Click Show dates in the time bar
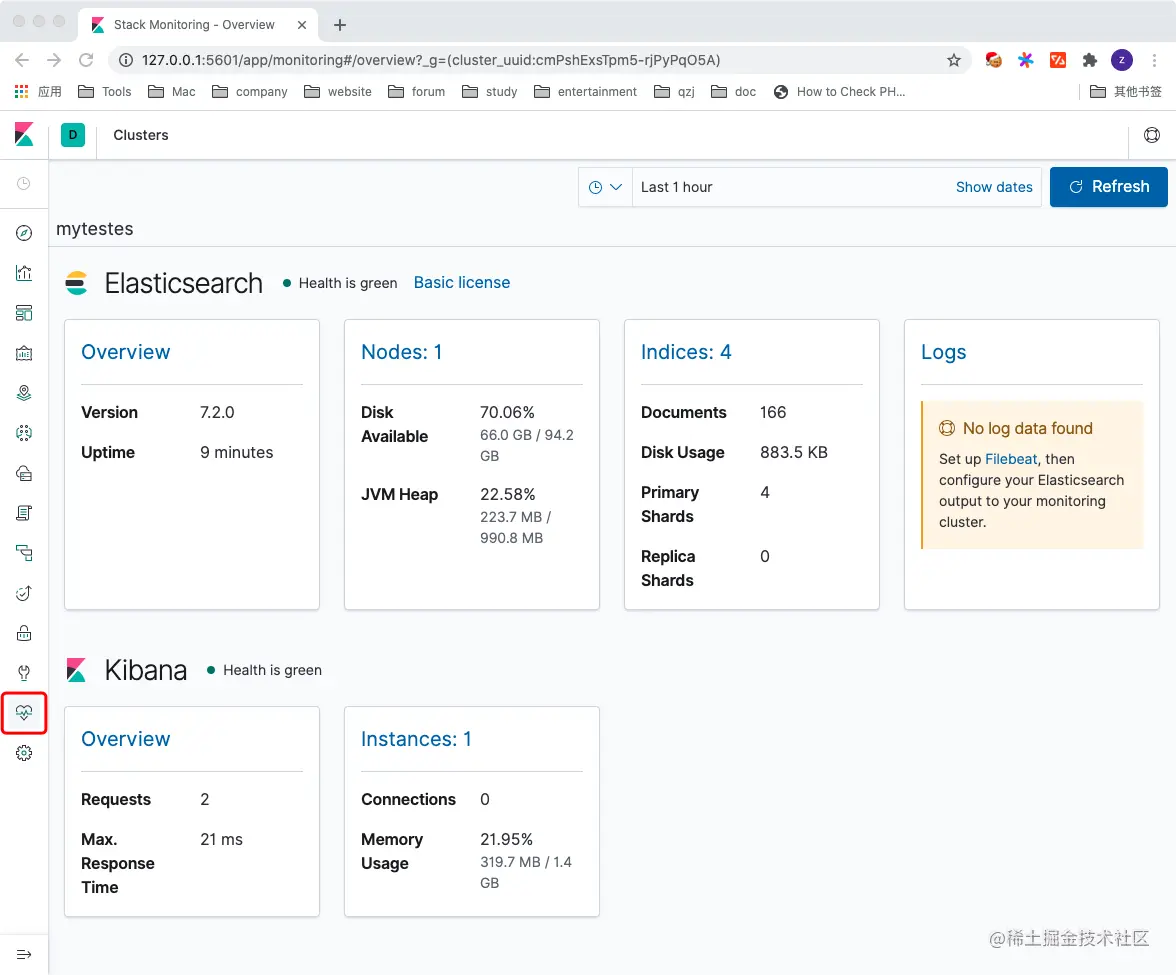1176x975 pixels. point(994,187)
